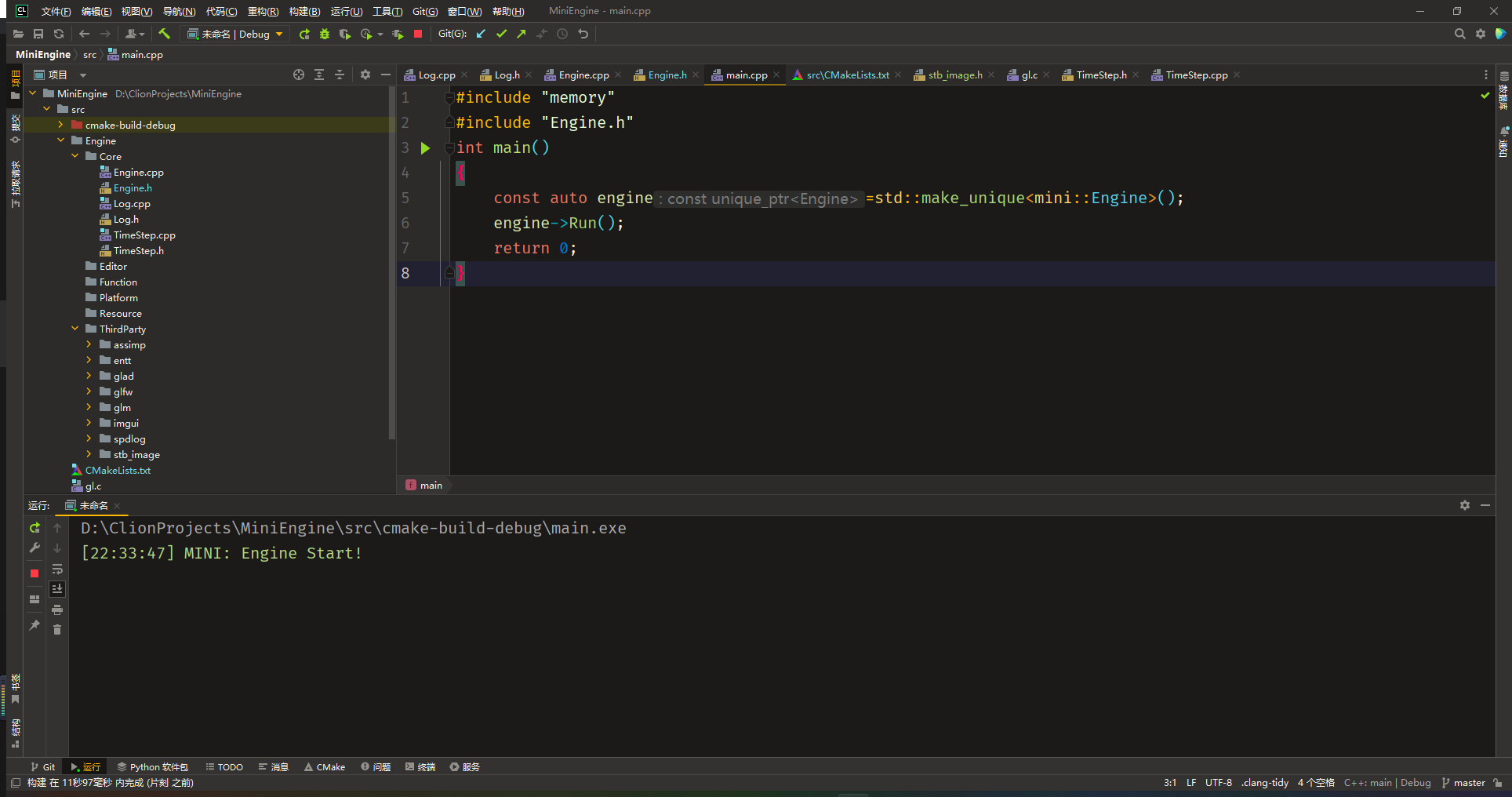Click the Git commit checkmark icon

(501, 34)
